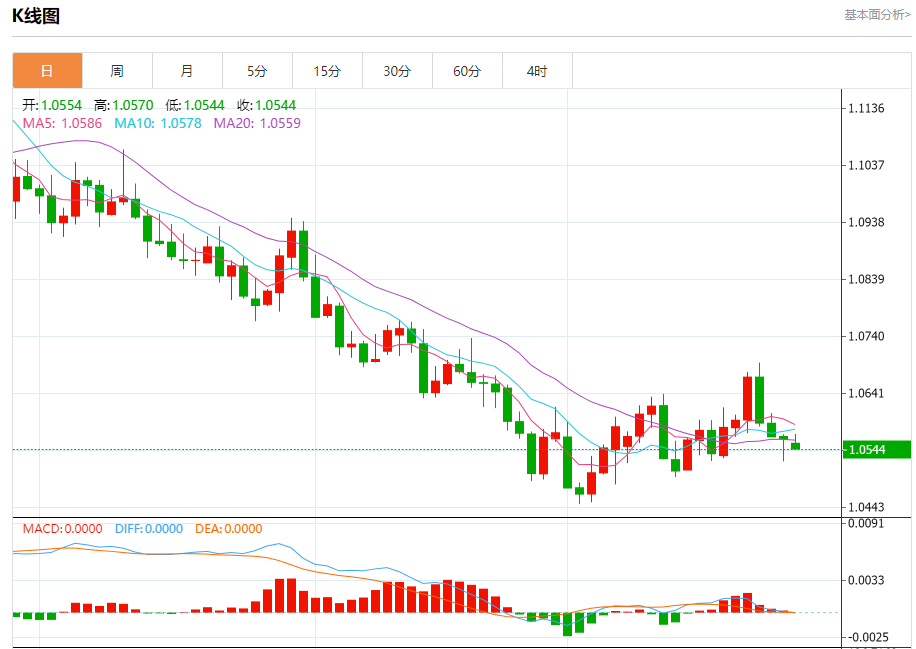
Task: Click the 1.0641 price axis label
Action: click(x=866, y=393)
